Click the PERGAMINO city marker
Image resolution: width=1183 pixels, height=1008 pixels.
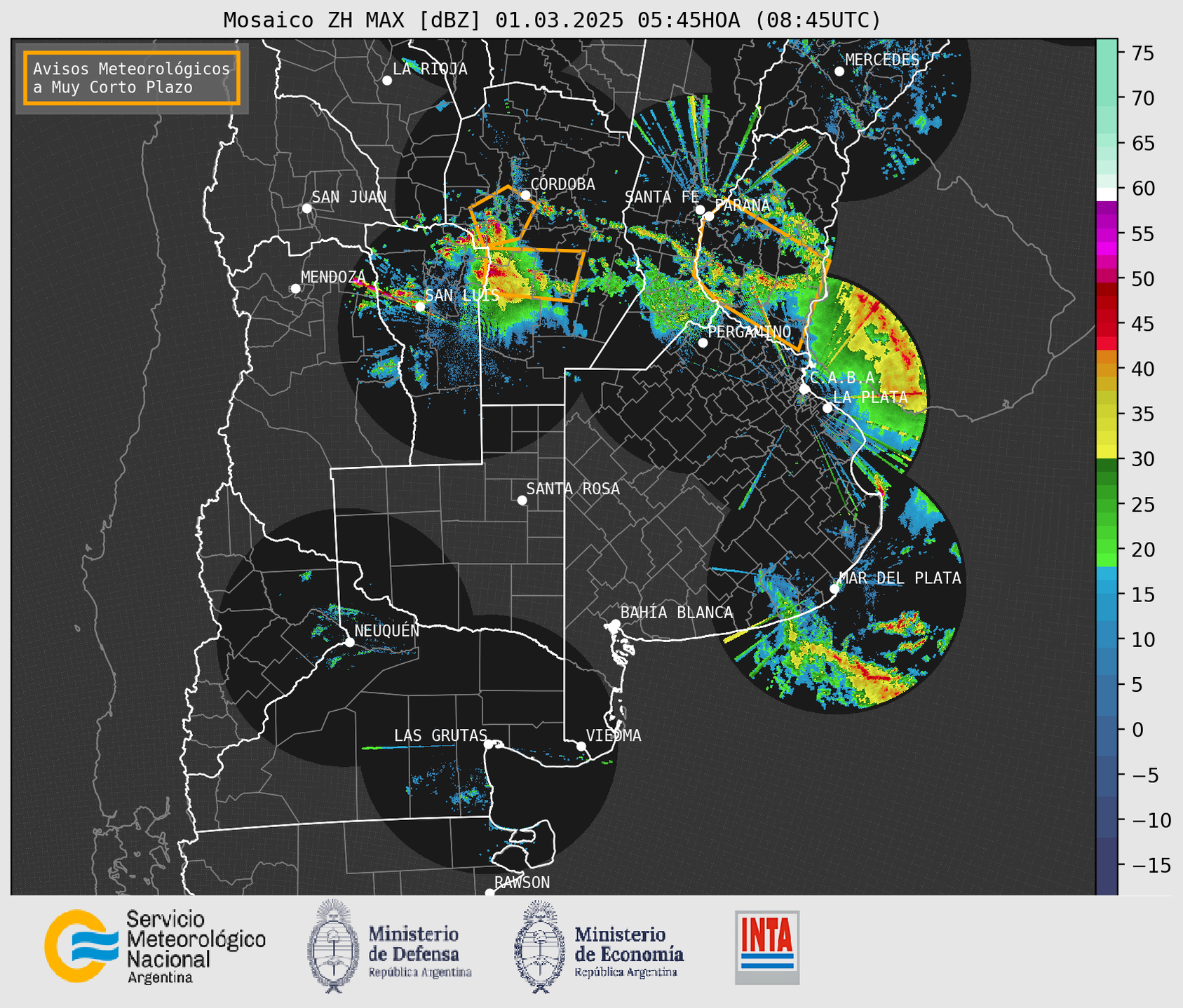[x=703, y=343]
